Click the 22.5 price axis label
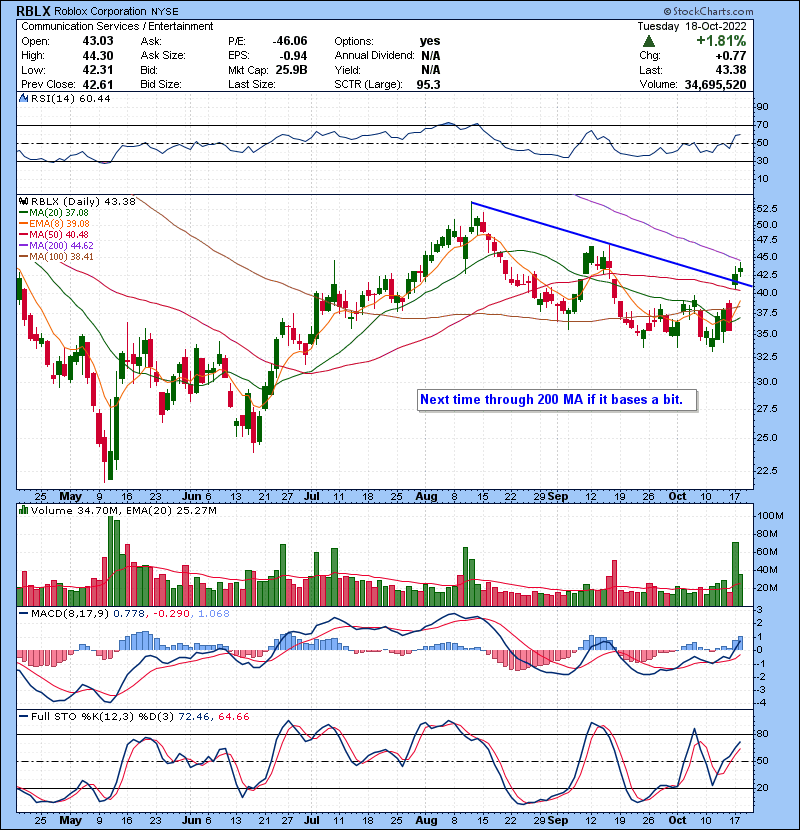This screenshot has height=830, width=800. 767,470
